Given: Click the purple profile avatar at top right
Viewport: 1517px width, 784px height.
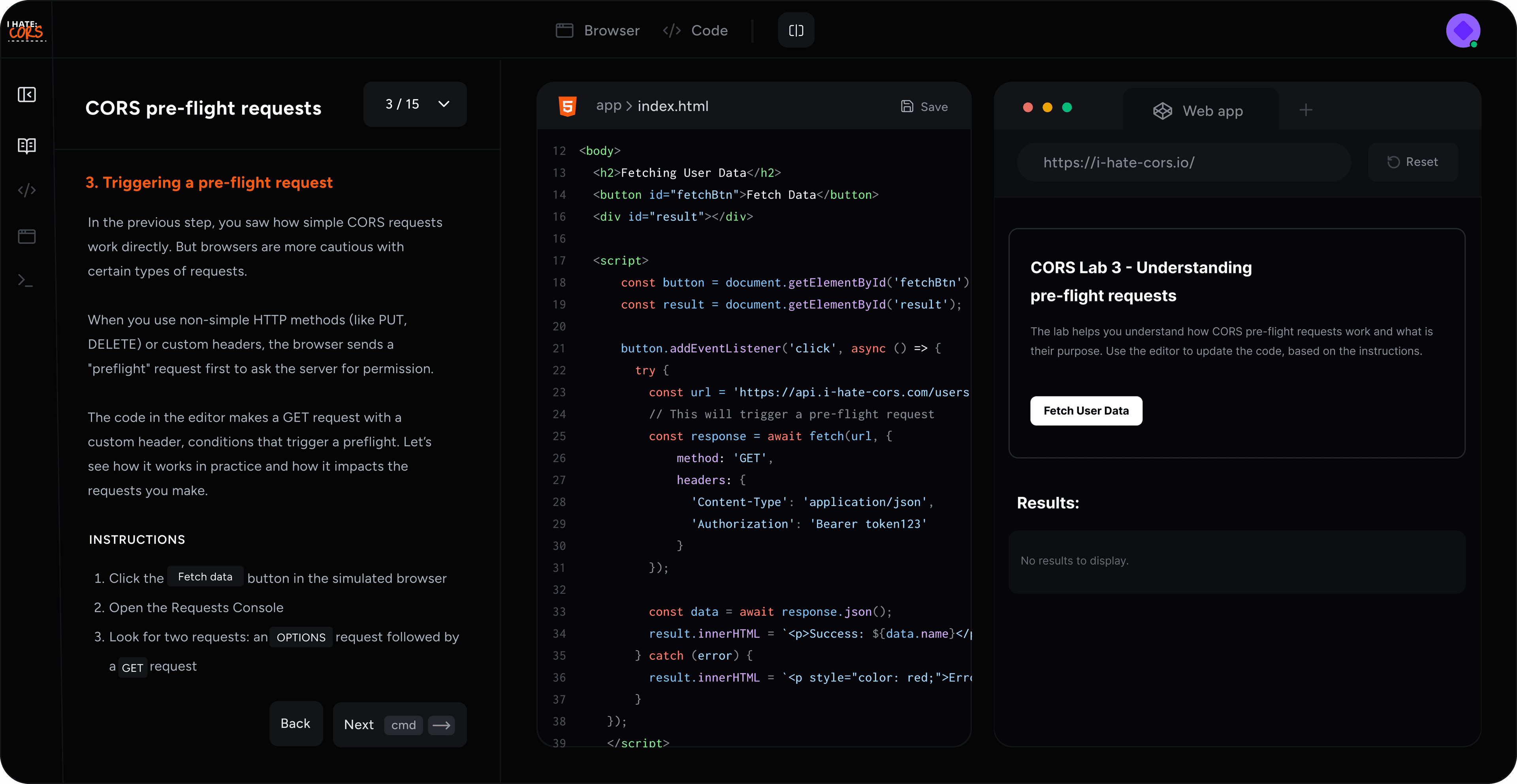Looking at the screenshot, I should tap(1463, 30).
